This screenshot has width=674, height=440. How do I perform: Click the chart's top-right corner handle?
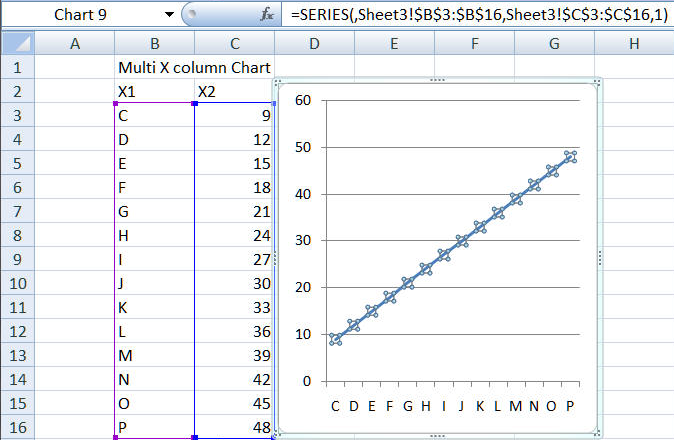pos(597,83)
